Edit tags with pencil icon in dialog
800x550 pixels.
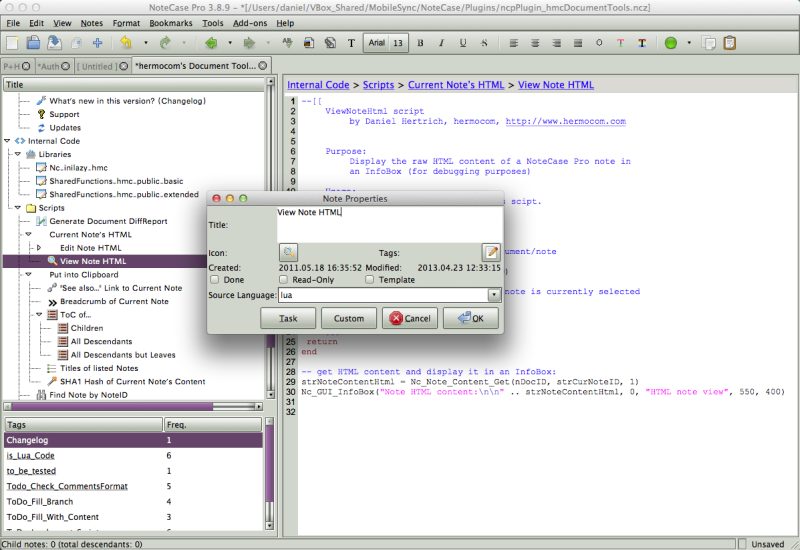491,252
